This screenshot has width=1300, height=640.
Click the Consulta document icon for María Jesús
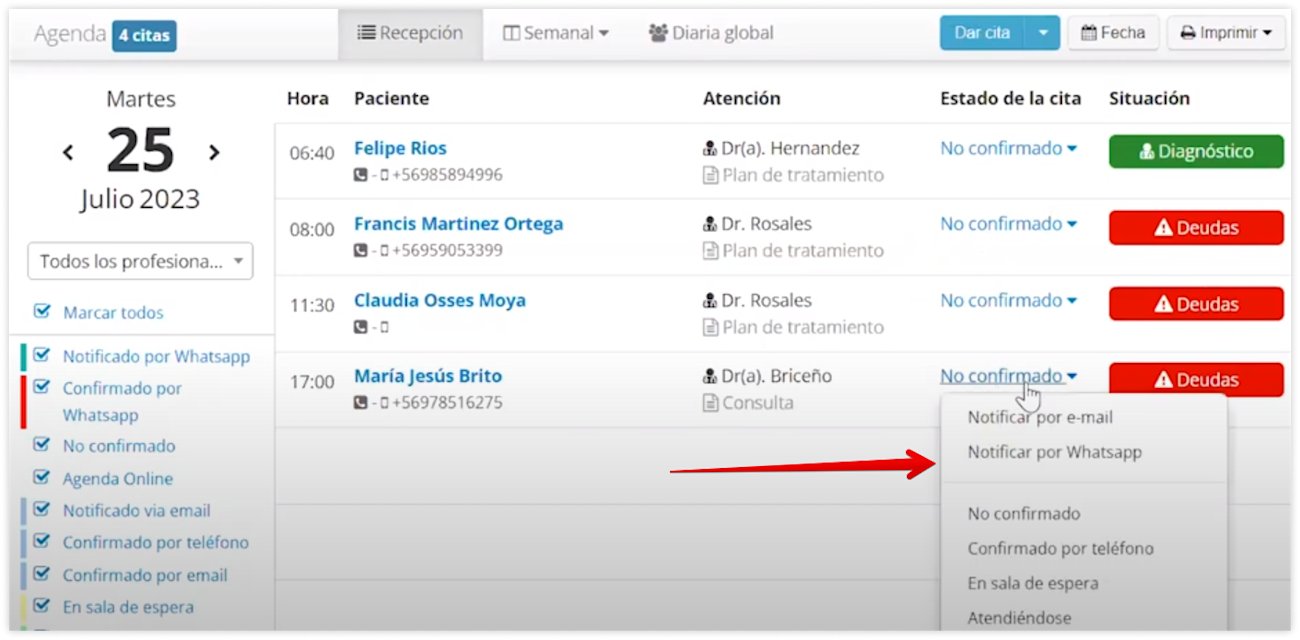coord(710,402)
